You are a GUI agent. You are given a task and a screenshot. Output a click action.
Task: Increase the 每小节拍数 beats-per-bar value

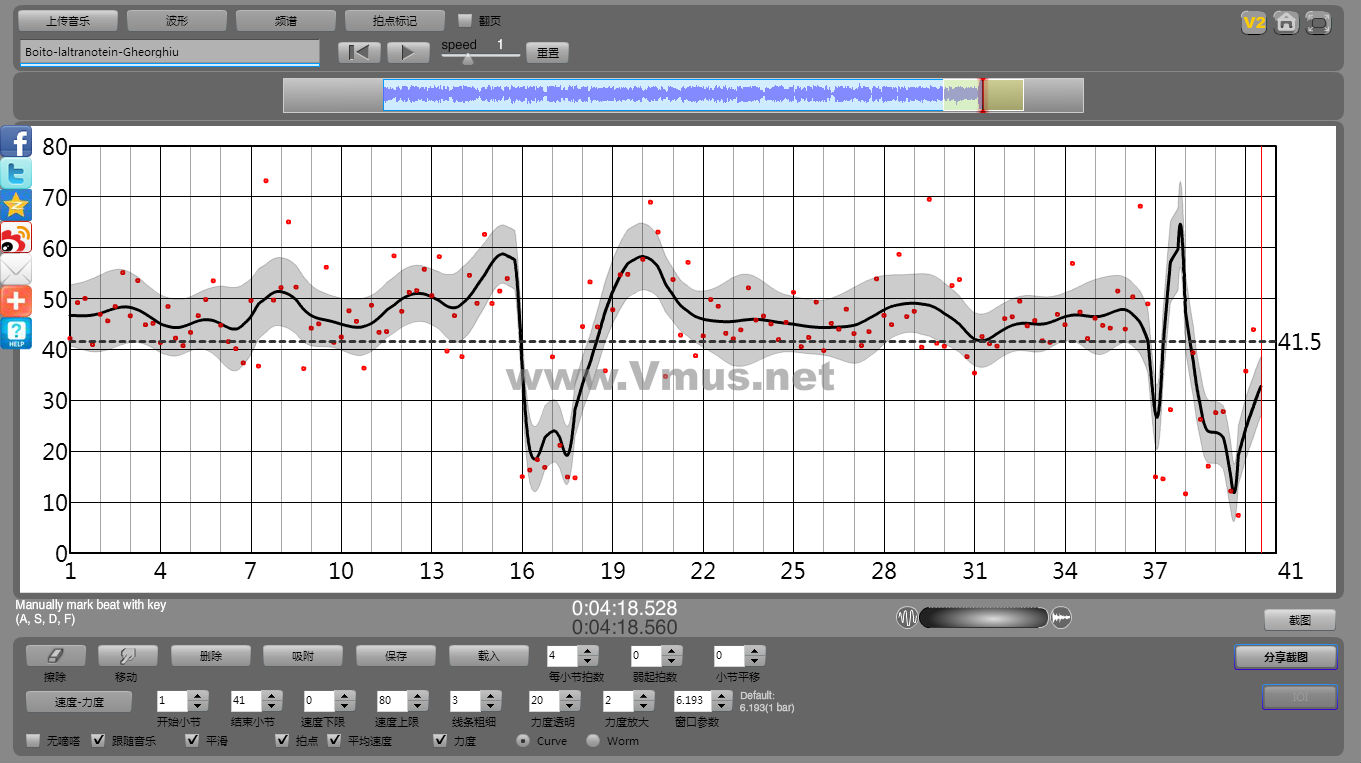[589, 651]
